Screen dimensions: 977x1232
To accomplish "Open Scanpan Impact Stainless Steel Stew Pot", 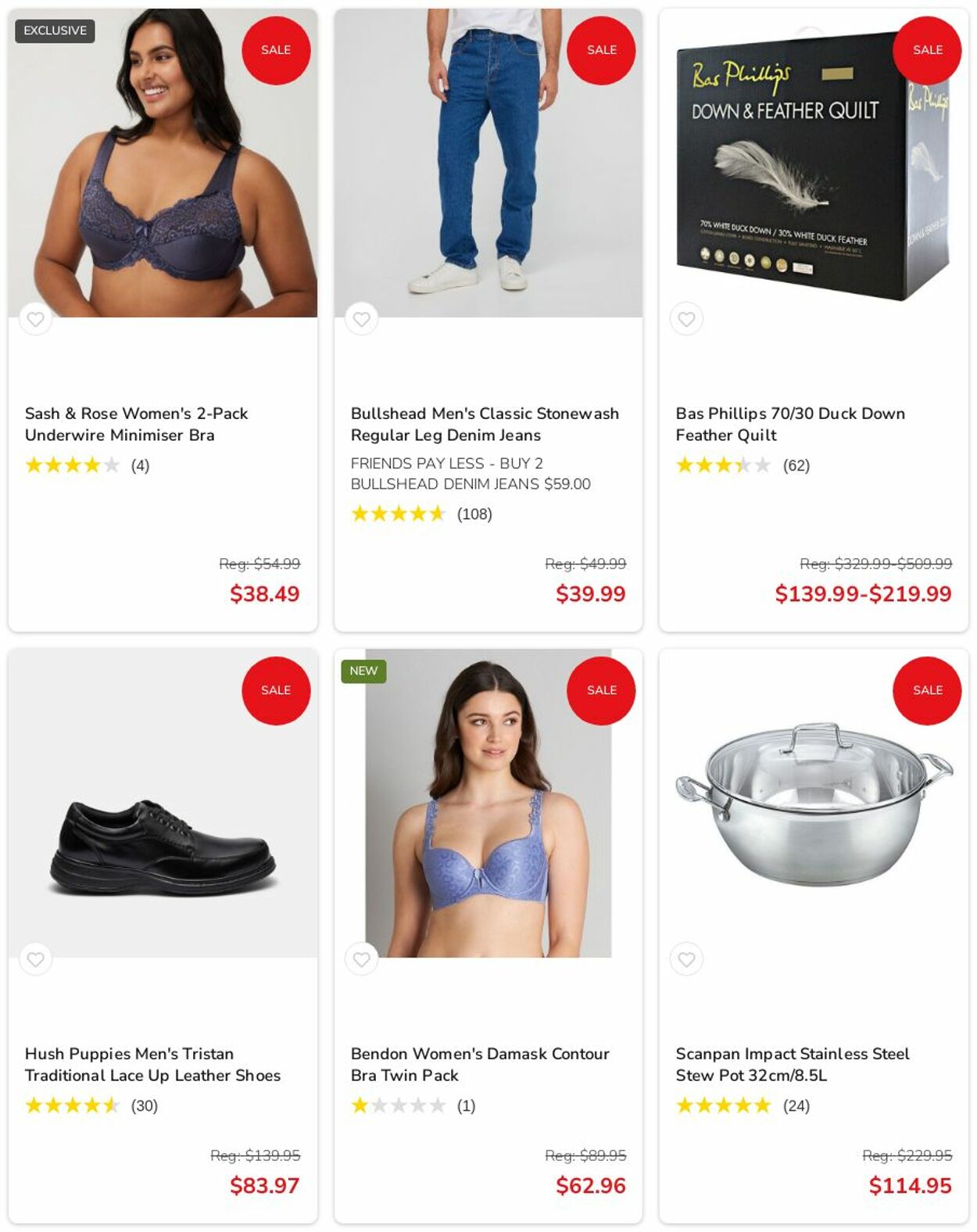I will [x=793, y=1064].
